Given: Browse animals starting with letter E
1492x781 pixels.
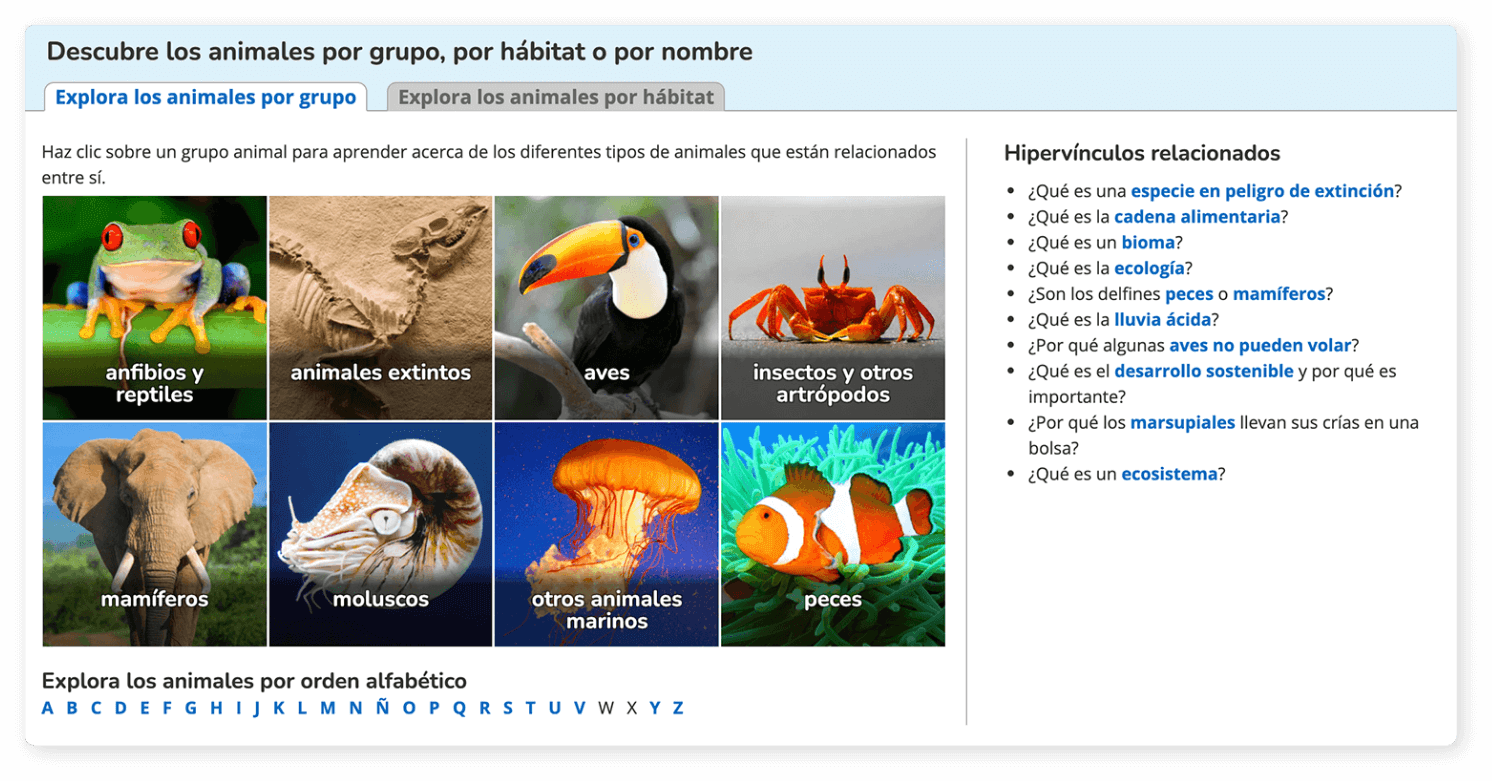Looking at the screenshot, I should (x=145, y=708).
